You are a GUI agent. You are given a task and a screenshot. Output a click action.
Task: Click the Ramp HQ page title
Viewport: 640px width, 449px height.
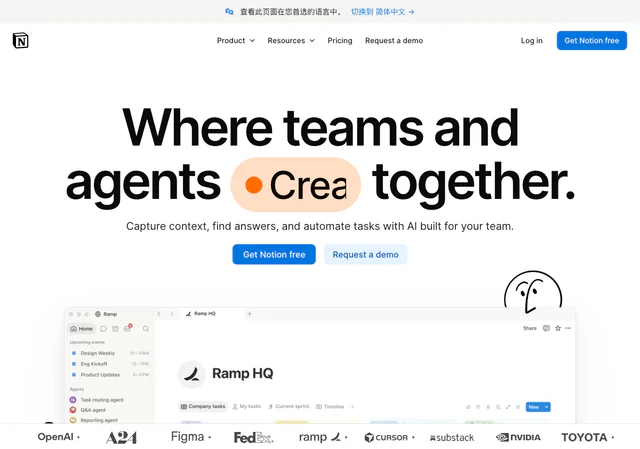click(x=242, y=373)
